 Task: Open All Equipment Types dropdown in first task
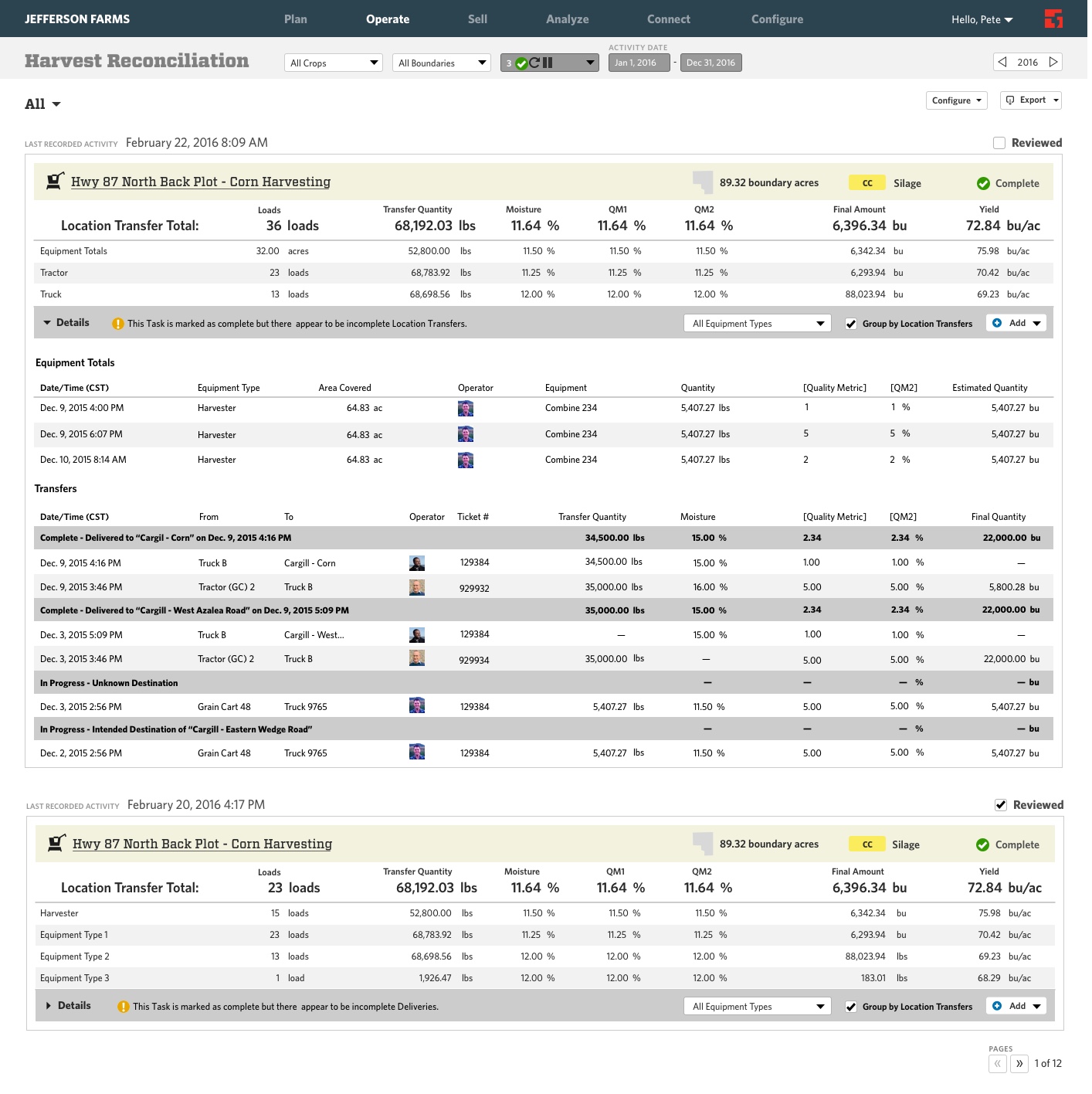coord(758,324)
